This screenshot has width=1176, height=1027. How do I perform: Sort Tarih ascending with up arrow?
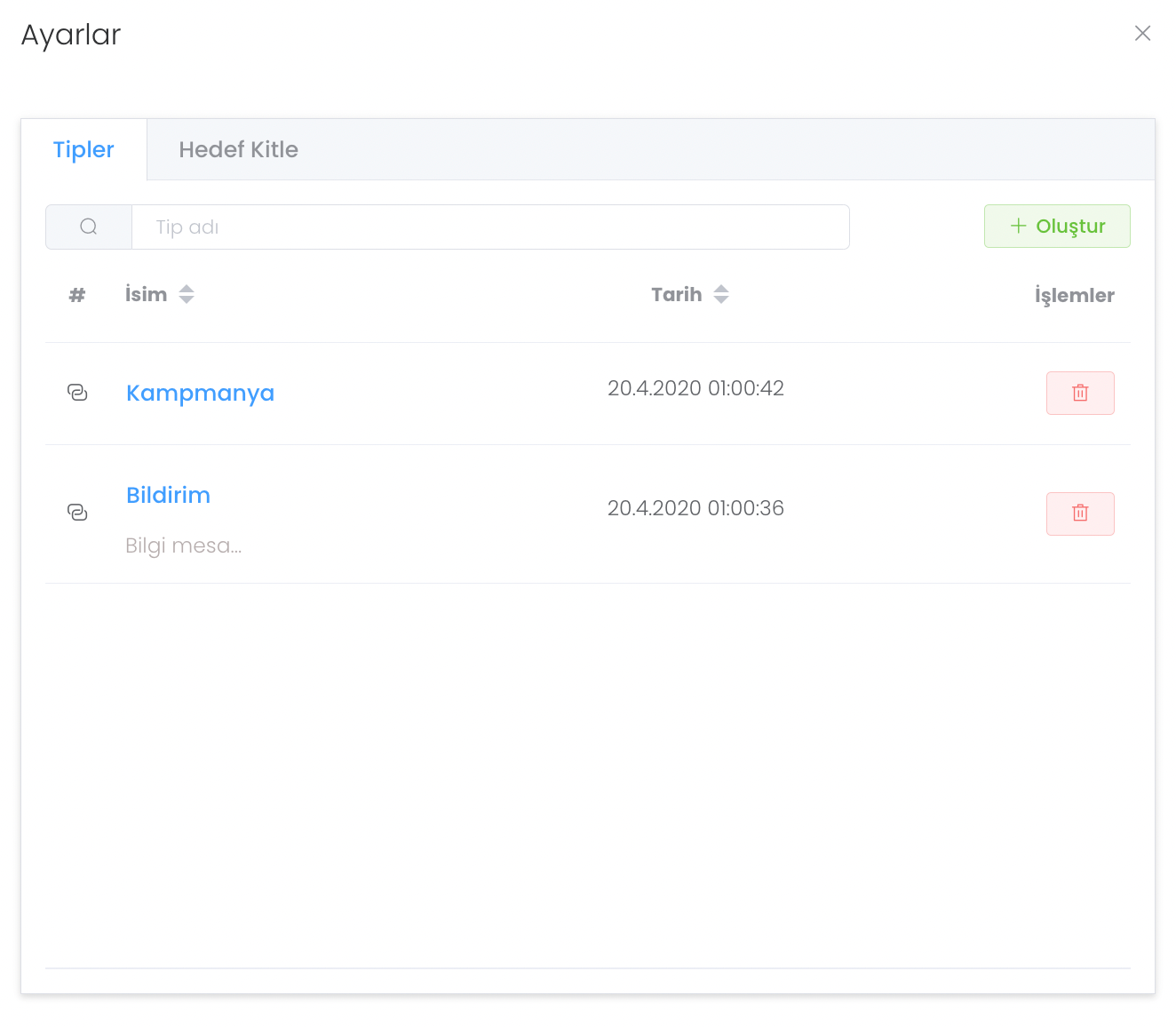721,288
